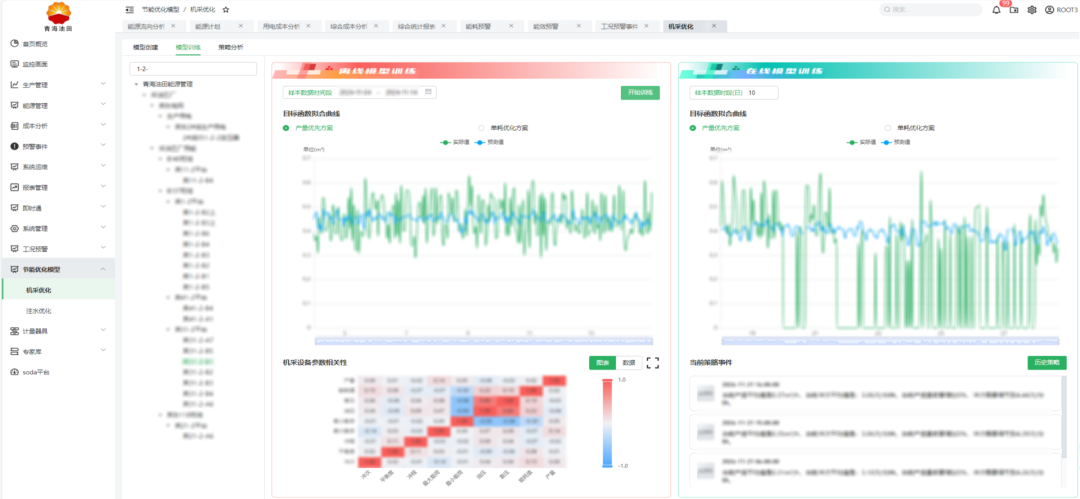Switch correlation view to 图表

(x=602, y=363)
